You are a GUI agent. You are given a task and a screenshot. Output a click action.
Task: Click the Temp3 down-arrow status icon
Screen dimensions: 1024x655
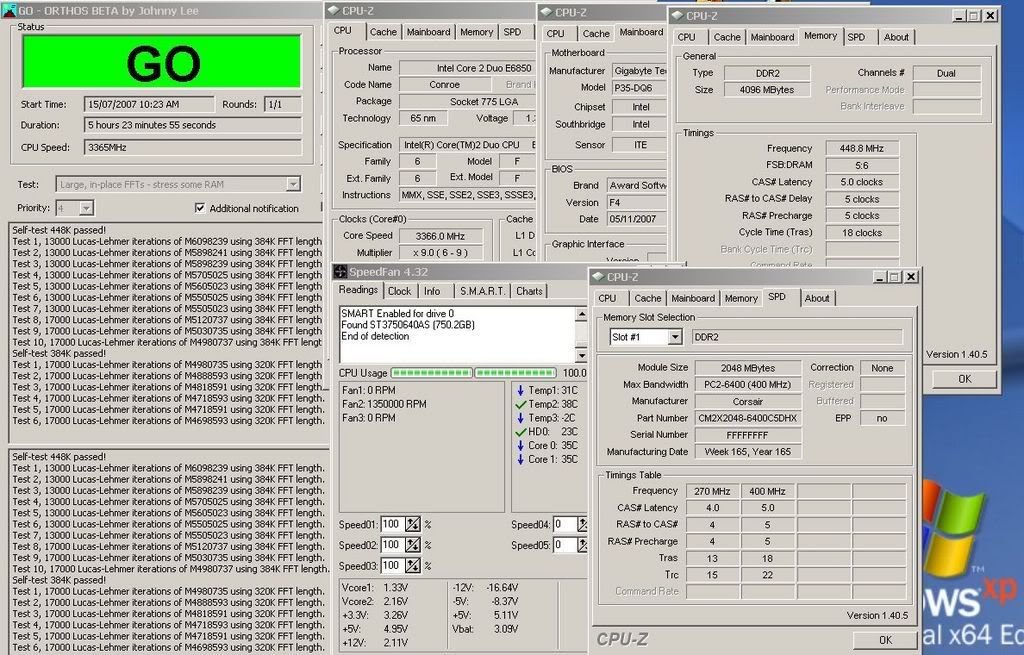point(520,418)
